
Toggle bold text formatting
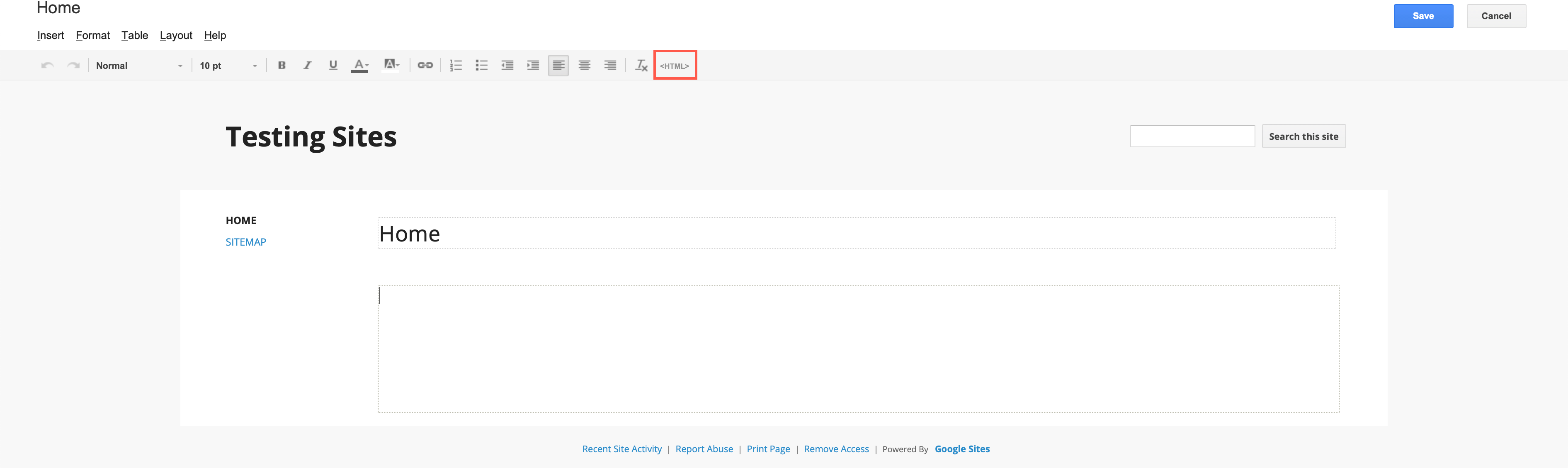281,65
